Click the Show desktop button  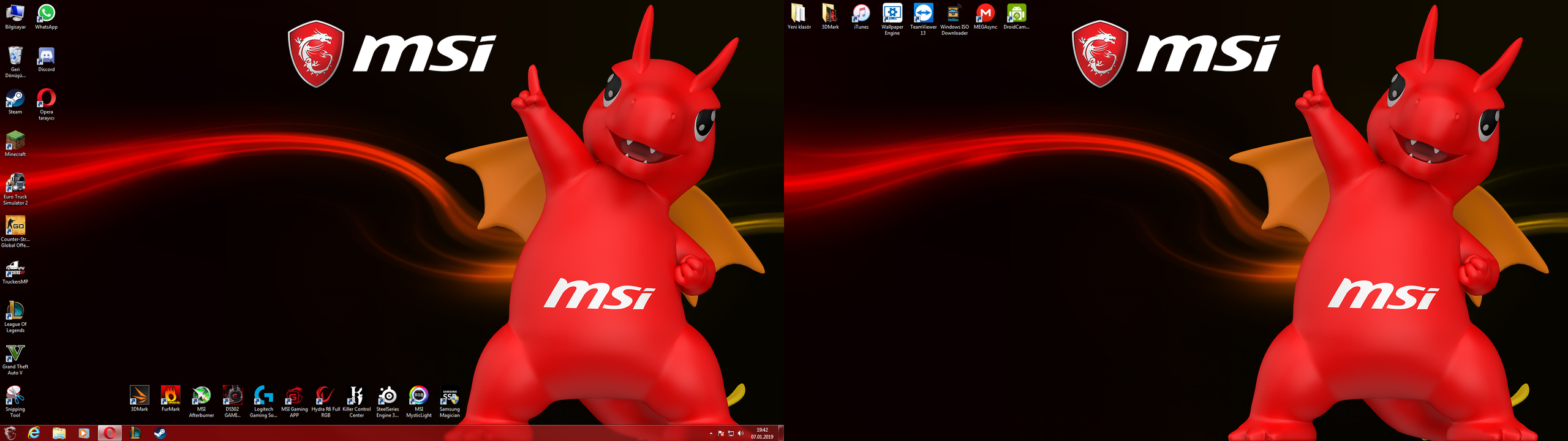click(781, 433)
